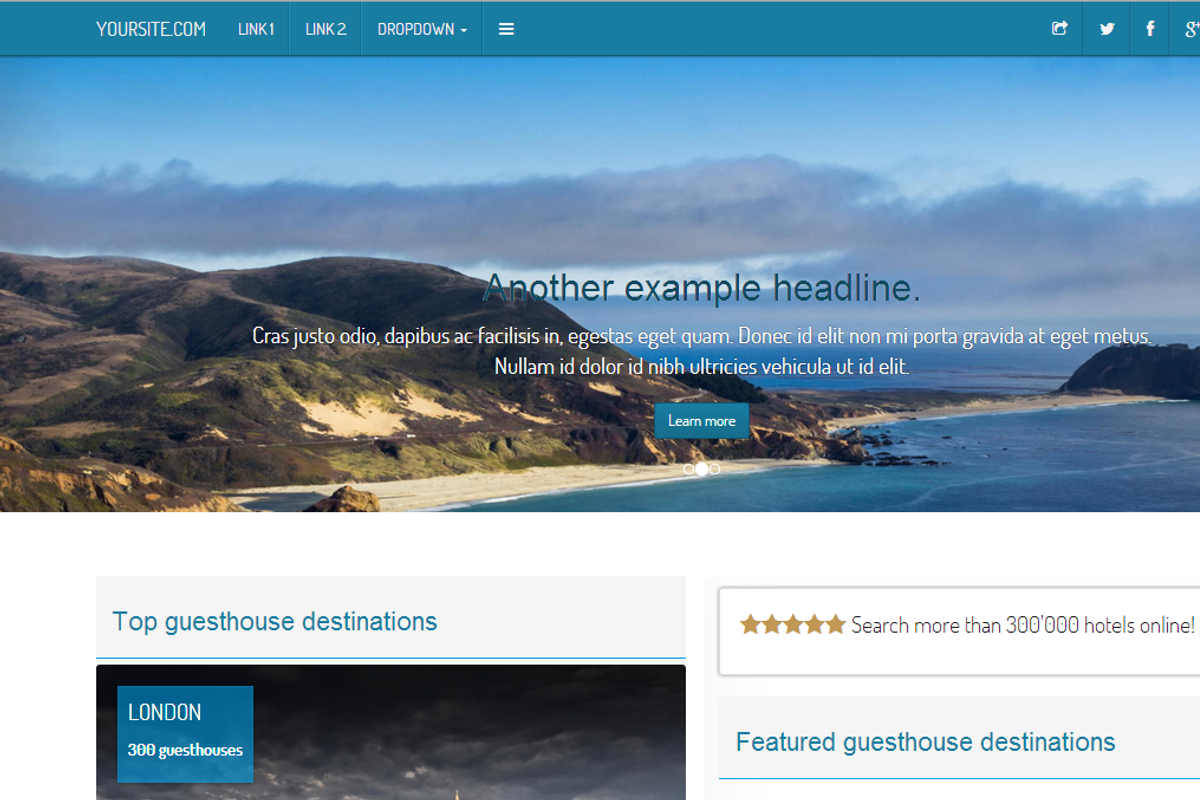1200x800 pixels.
Task: Select the third carousel indicator dot
Action: pos(716,468)
